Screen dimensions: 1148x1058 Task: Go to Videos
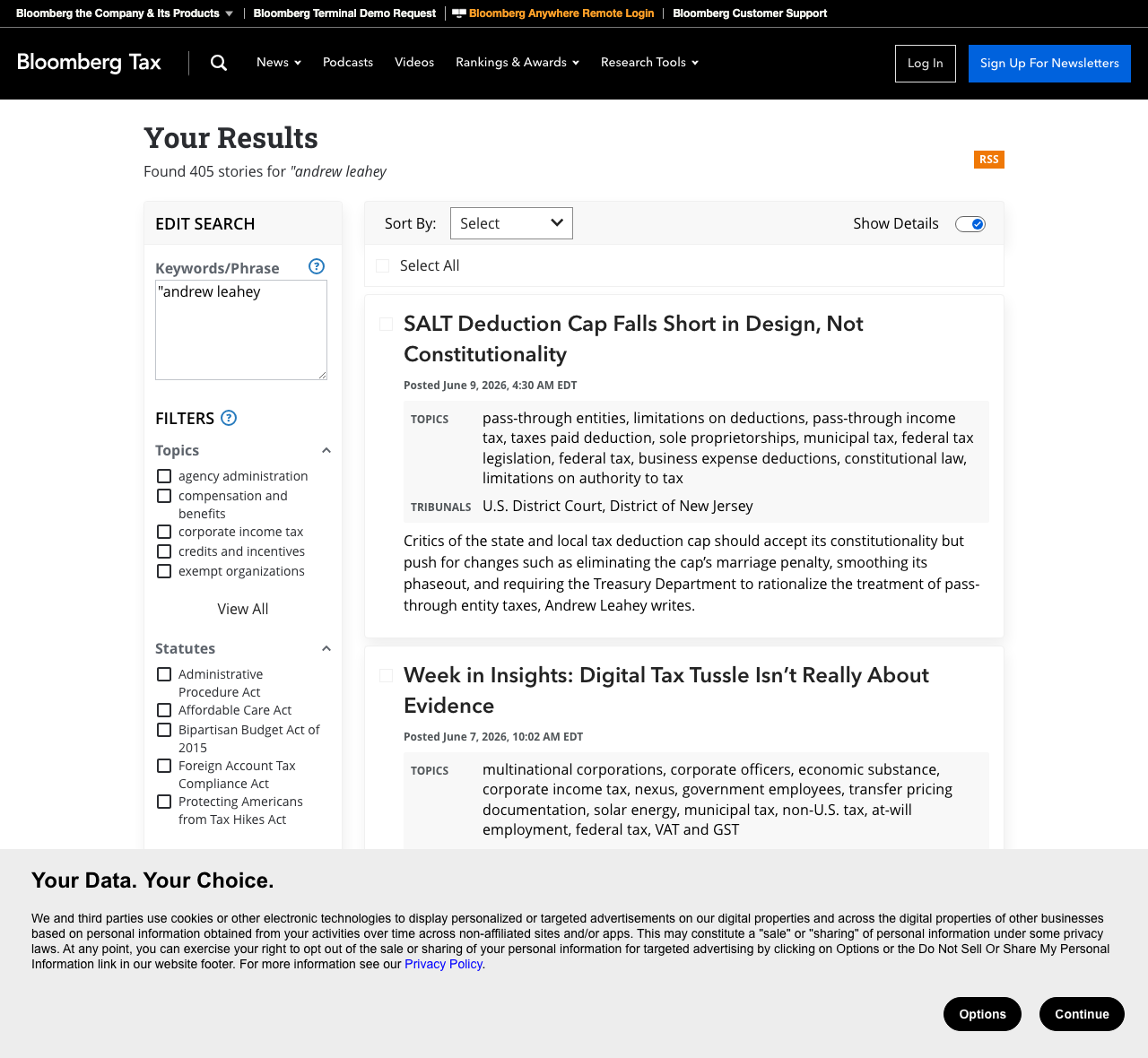(414, 63)
